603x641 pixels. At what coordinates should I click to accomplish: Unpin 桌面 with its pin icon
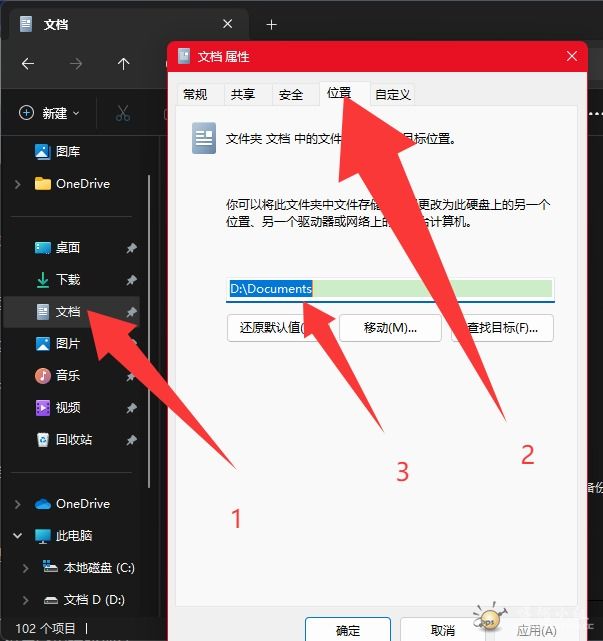(x=131, y=248)
